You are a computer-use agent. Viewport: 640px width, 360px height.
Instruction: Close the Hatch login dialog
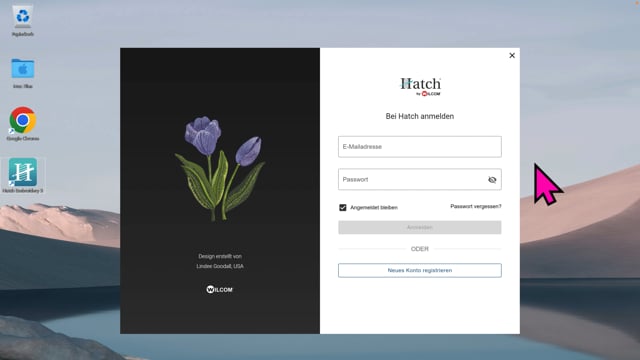[x=512, y=56]
